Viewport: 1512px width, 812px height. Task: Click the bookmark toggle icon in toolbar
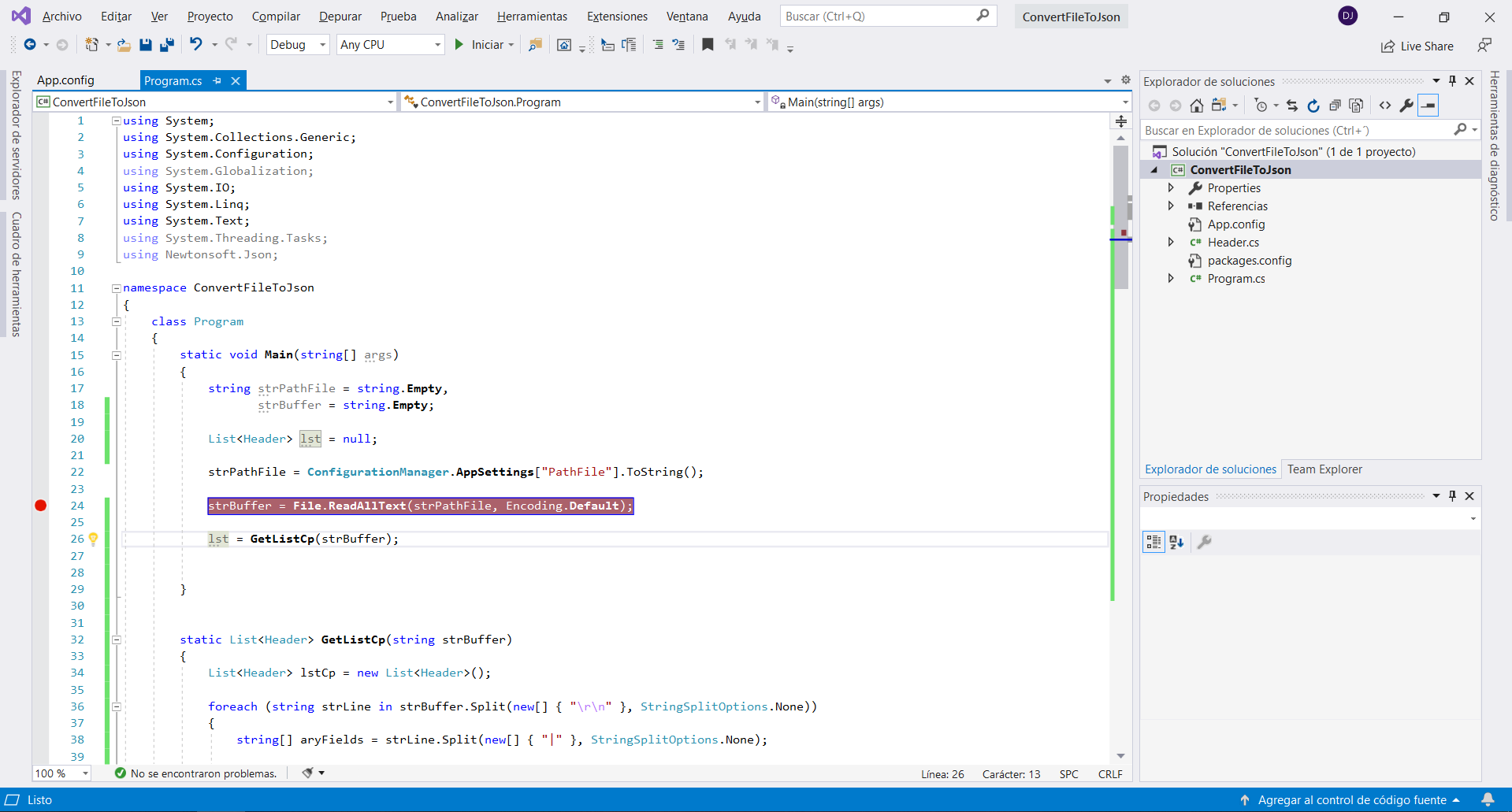(708, 45)
